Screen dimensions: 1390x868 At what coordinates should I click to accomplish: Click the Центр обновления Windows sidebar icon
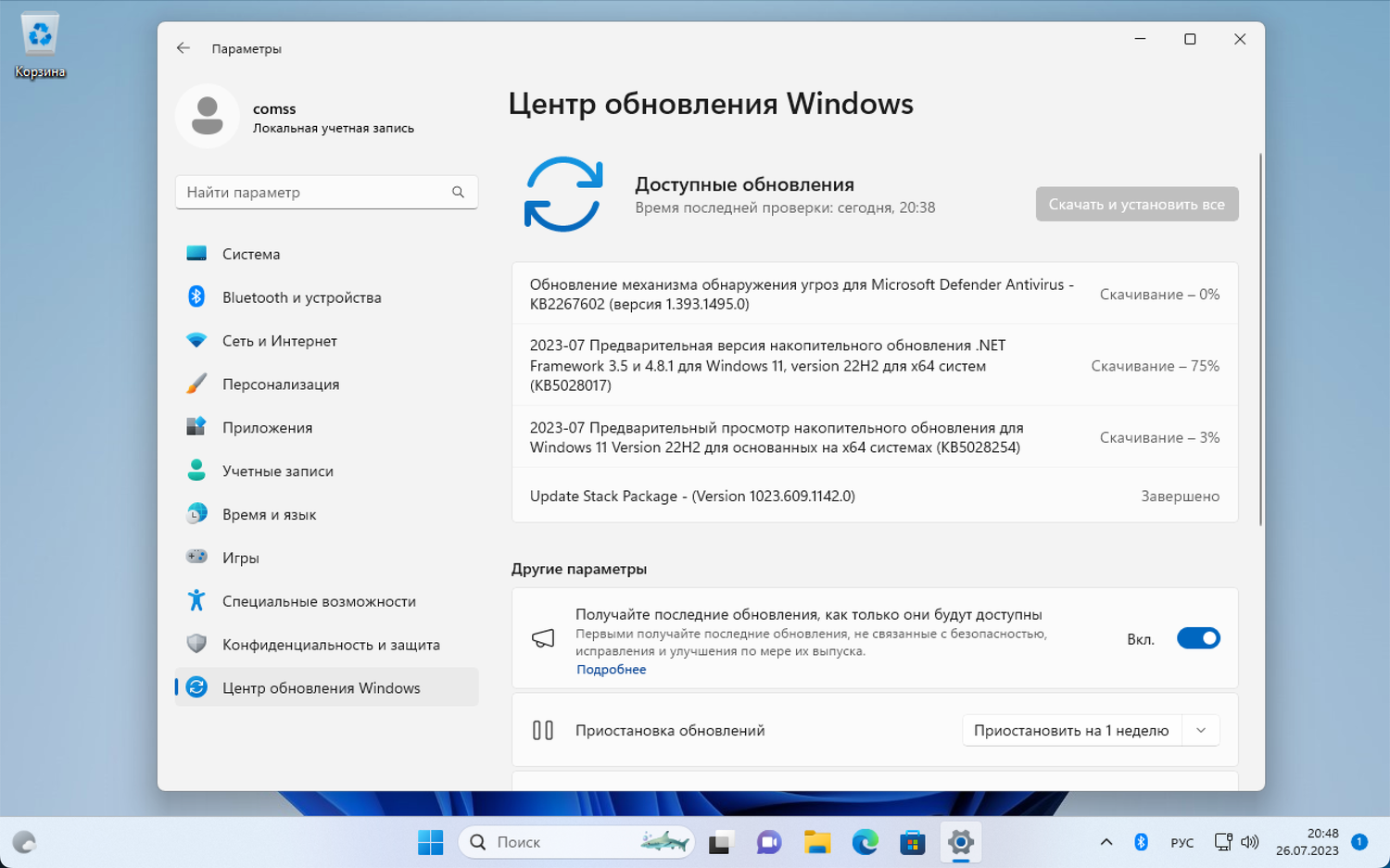click(x=196, y=687)
